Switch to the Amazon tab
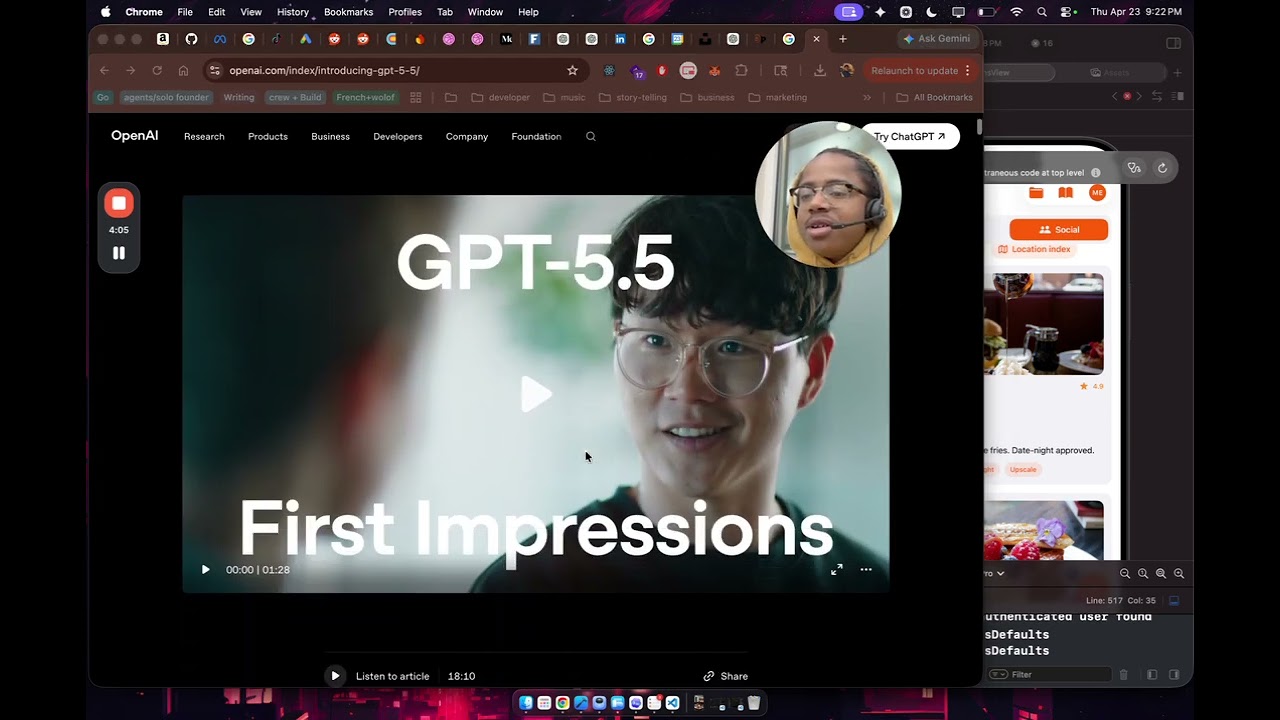1280x720 pixels. click(163, 39)
